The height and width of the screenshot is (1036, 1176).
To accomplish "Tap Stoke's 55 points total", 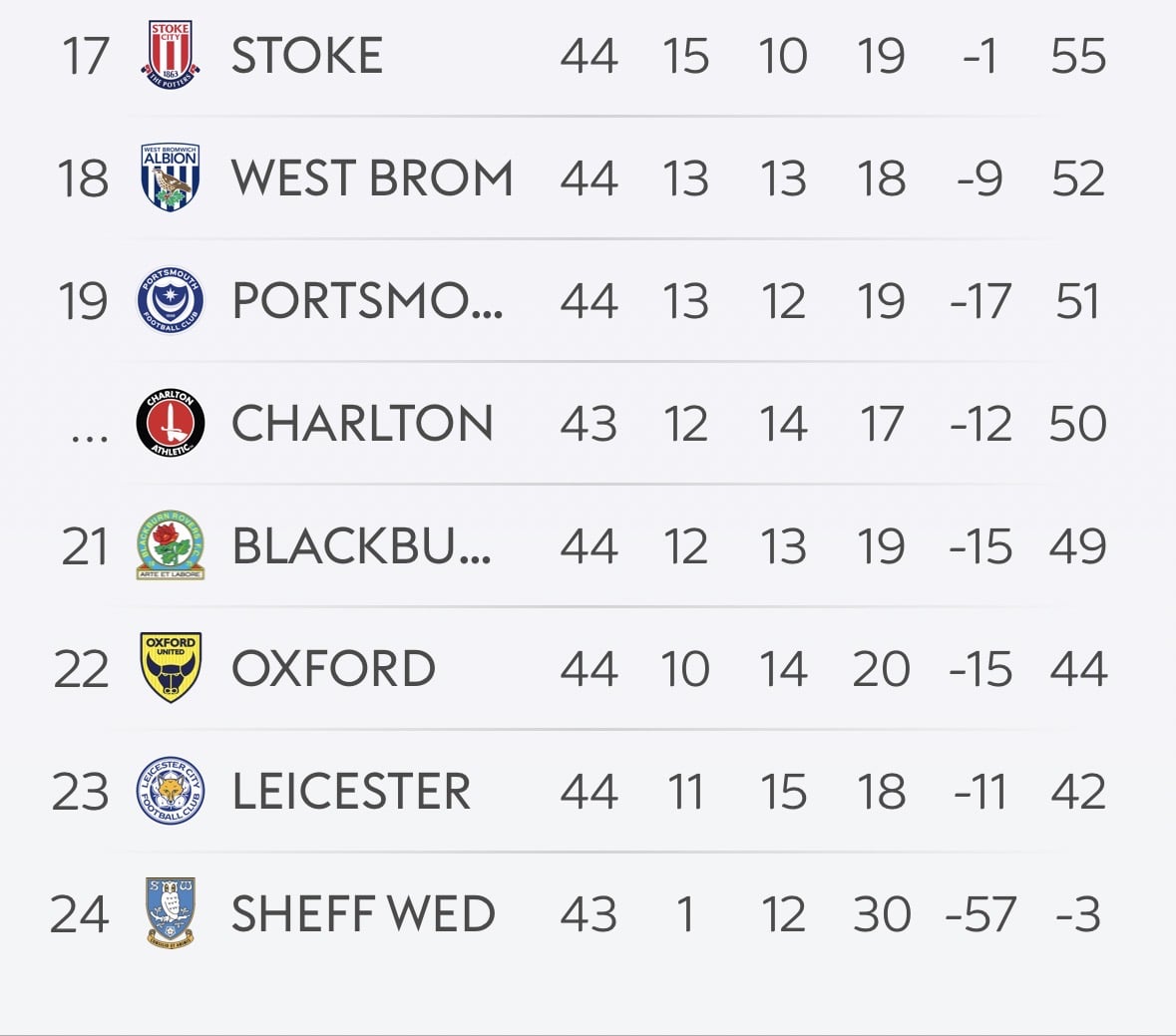I will 1077,56.
